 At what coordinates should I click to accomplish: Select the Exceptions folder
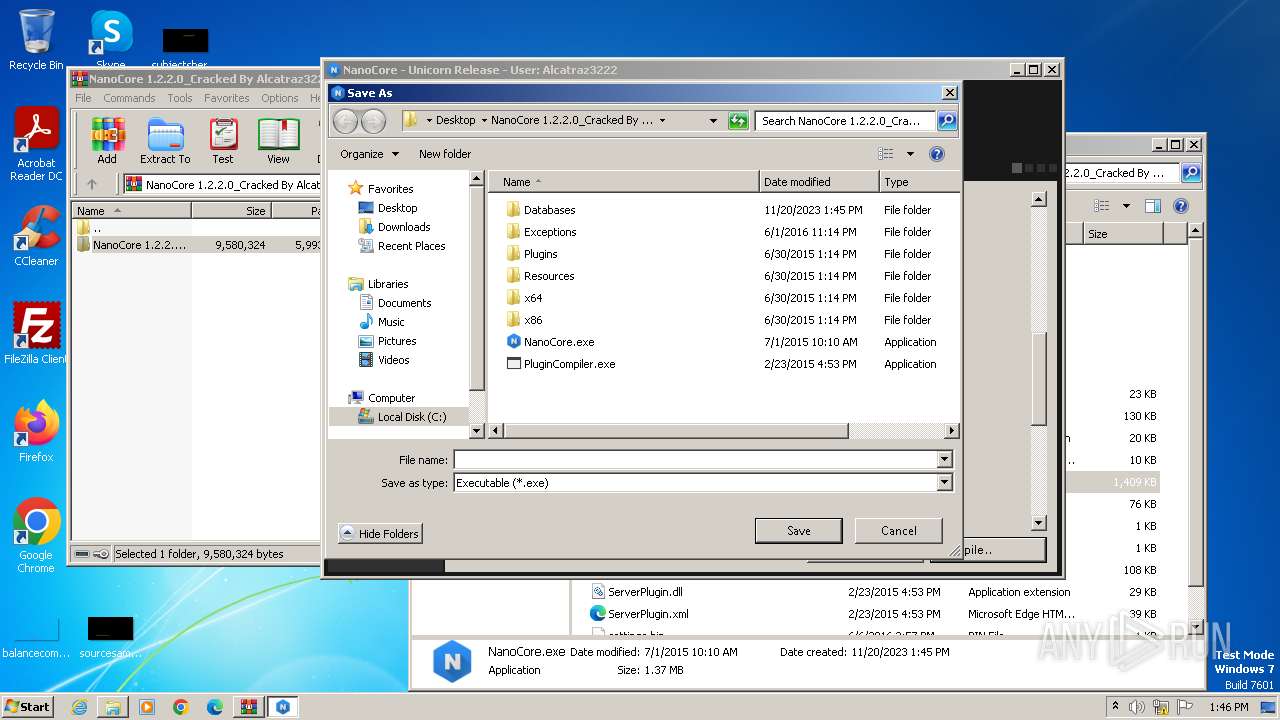550,232
